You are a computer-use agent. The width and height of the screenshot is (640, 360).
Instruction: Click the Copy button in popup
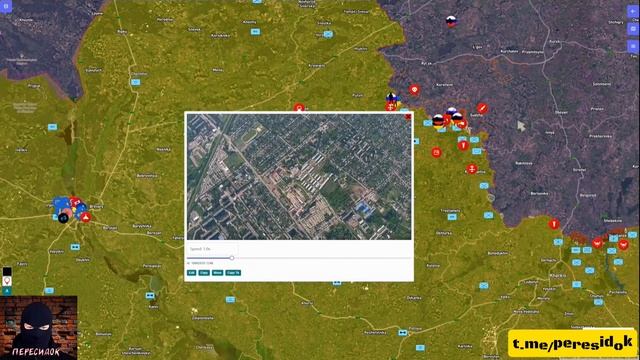204,273
